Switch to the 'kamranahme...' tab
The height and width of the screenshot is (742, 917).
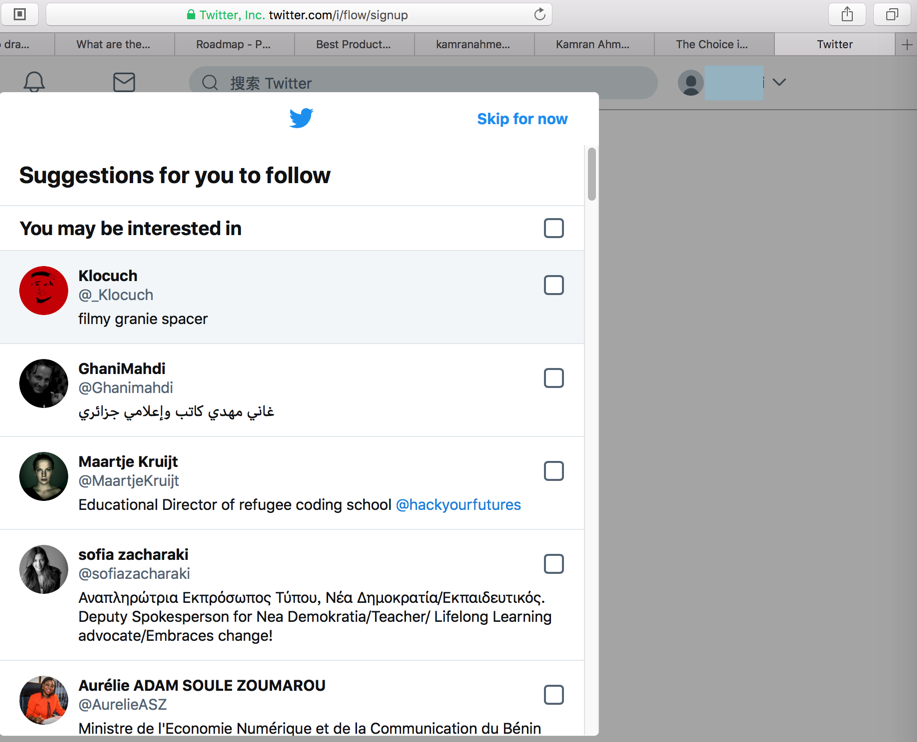click(474, 44)
